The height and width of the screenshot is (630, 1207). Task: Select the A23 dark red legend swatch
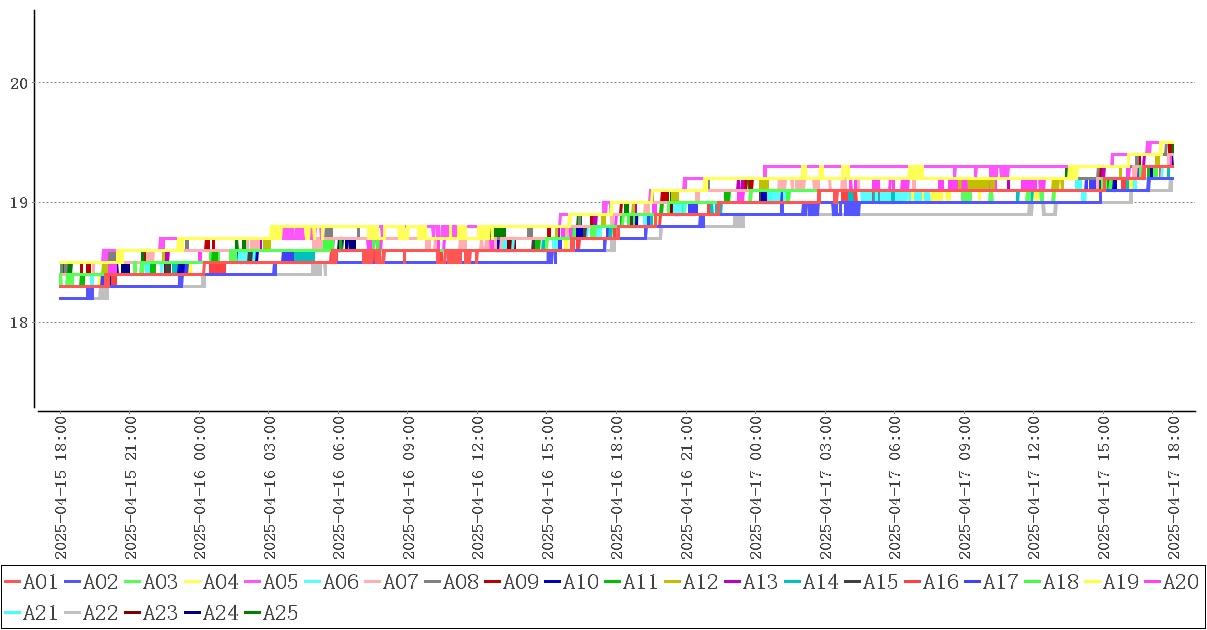point(132,612)
